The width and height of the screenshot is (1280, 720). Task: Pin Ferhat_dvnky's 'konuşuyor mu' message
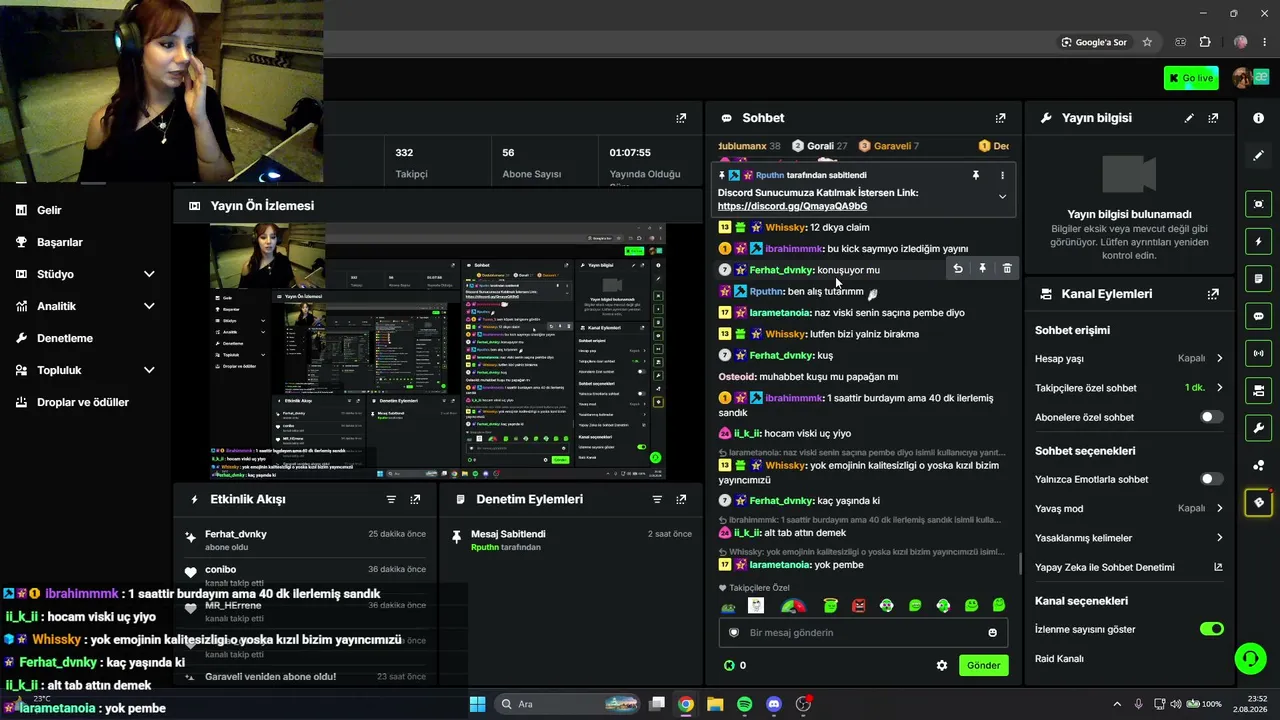point(982,268)
